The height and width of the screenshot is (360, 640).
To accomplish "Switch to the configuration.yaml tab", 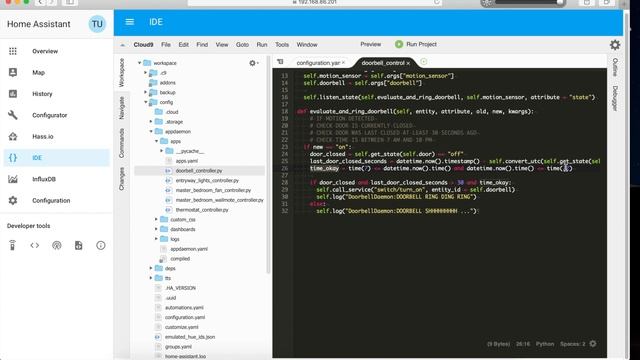I will 318,63.
